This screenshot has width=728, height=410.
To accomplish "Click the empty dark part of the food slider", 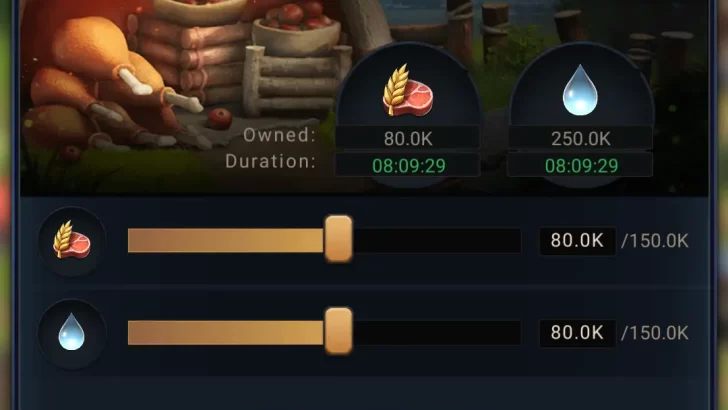I will click(x=436, y=241).
